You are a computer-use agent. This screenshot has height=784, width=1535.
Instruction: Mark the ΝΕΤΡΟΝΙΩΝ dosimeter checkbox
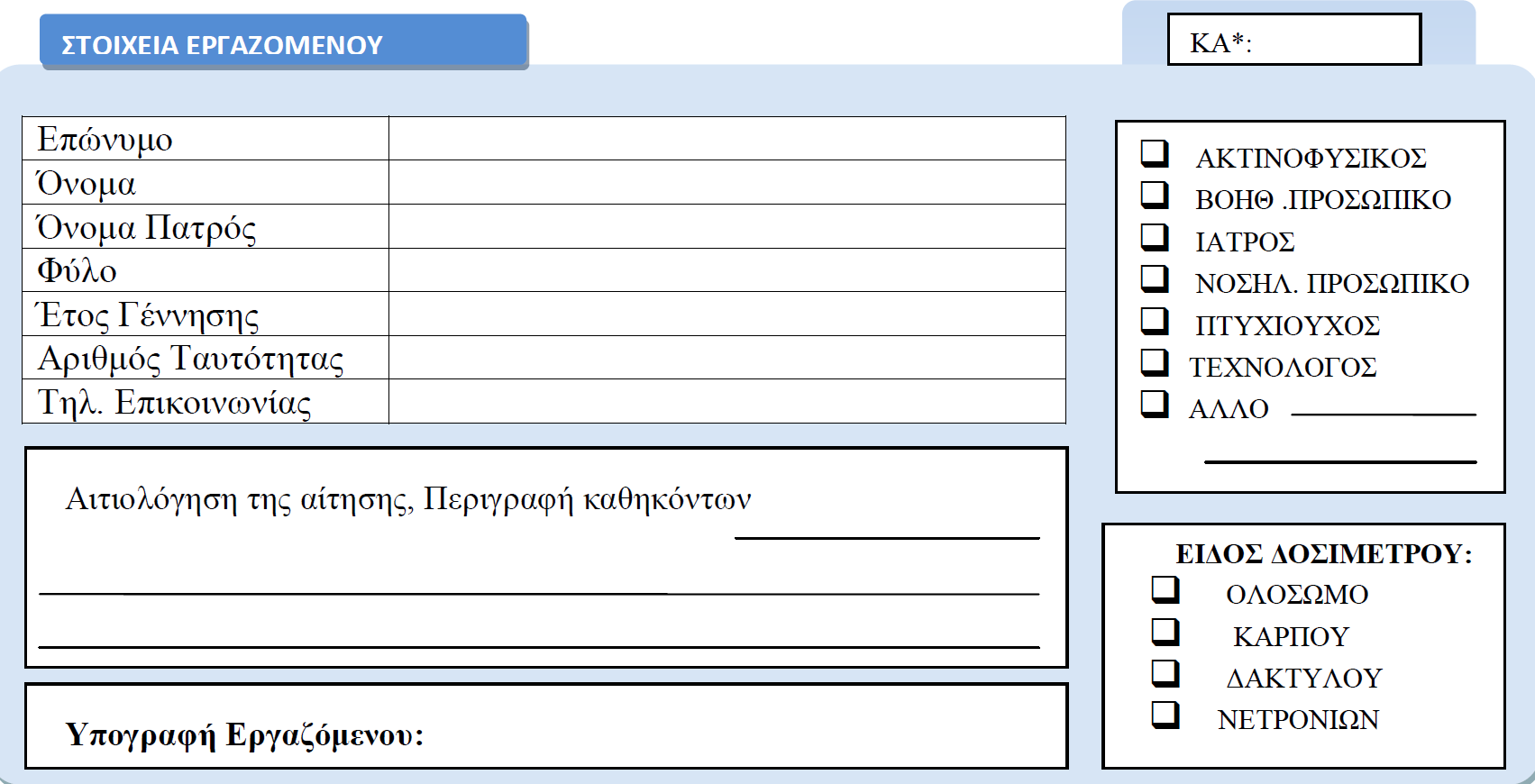coord(1165,715)
